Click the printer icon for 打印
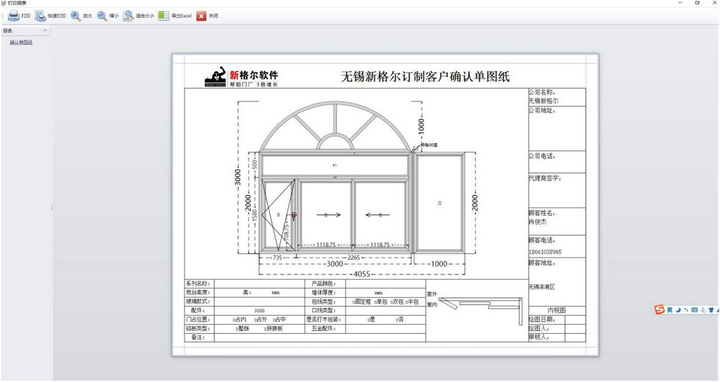 pos(13,16)
